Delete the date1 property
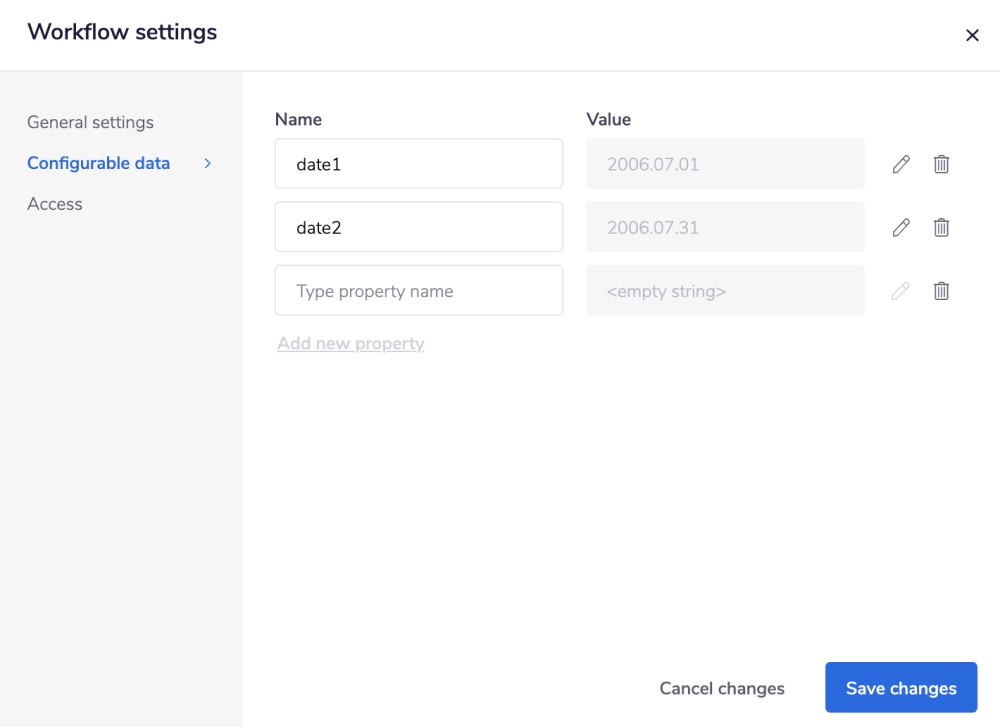The width and height of the screenshot is (1000, 727). 941,163
